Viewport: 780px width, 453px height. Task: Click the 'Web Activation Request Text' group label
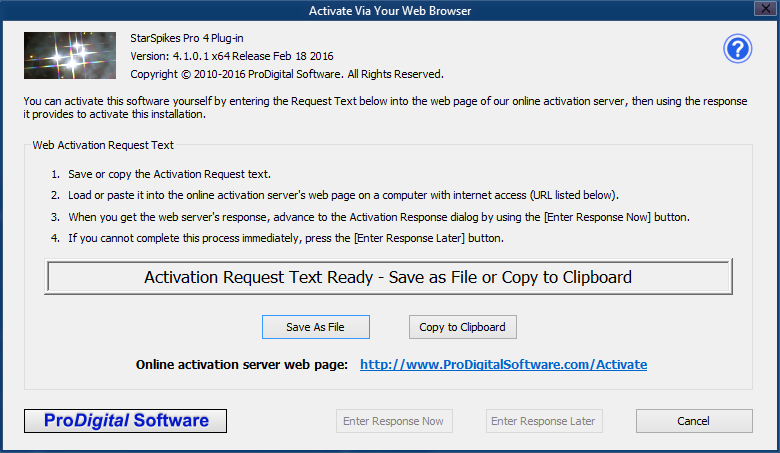point(103,145)
